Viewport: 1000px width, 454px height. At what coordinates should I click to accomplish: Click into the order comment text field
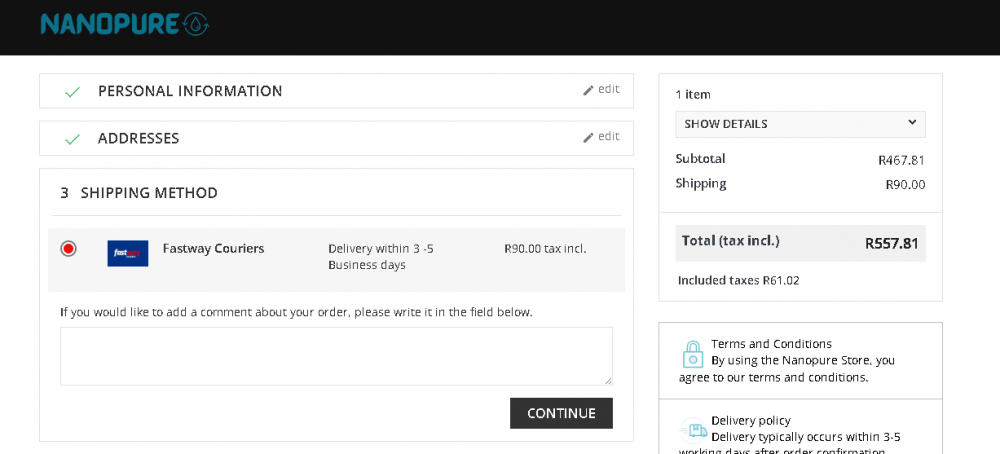point(336,356)
